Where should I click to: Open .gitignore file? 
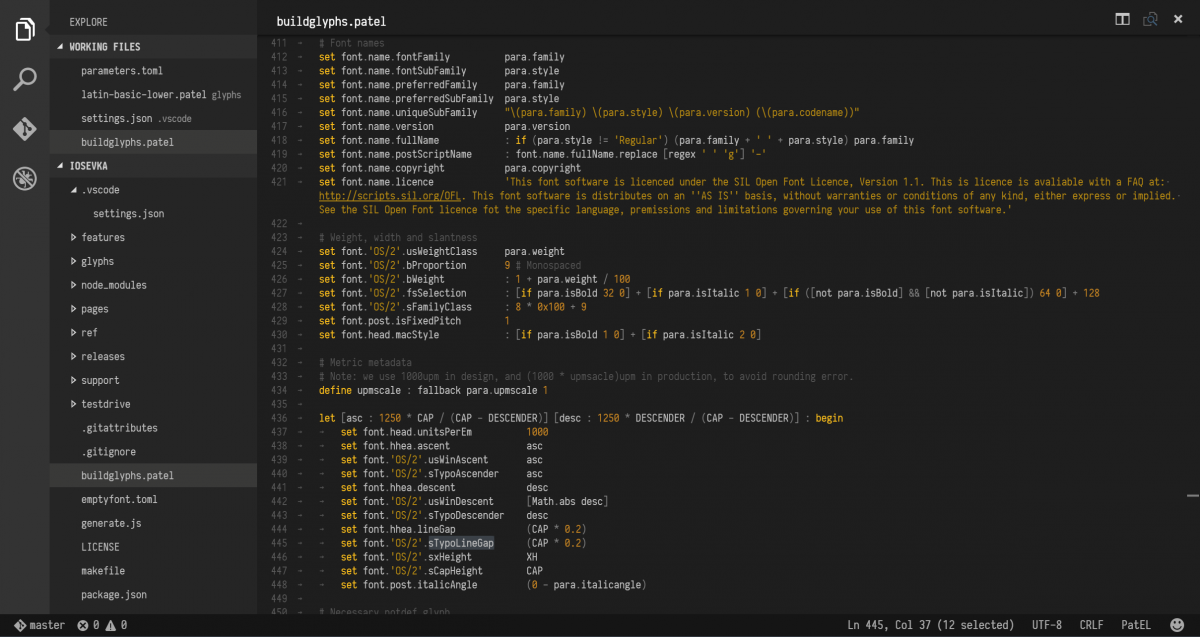point(153,452)
